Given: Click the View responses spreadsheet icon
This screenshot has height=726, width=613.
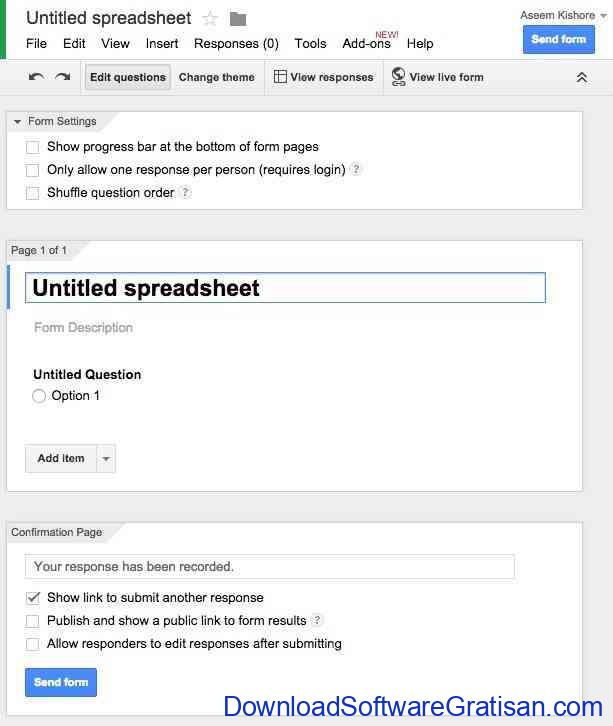Looking at the screenshot, I should [280, 77].
